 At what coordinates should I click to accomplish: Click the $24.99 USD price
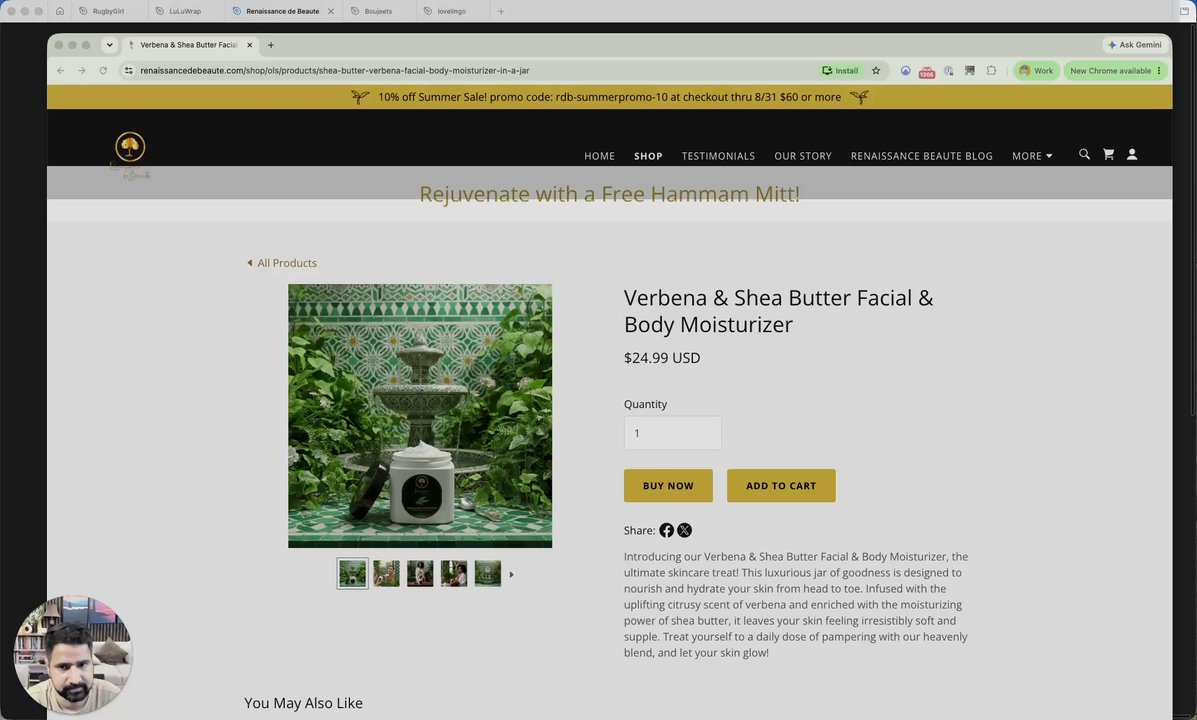pyautogui.click(x=662, y=357)
